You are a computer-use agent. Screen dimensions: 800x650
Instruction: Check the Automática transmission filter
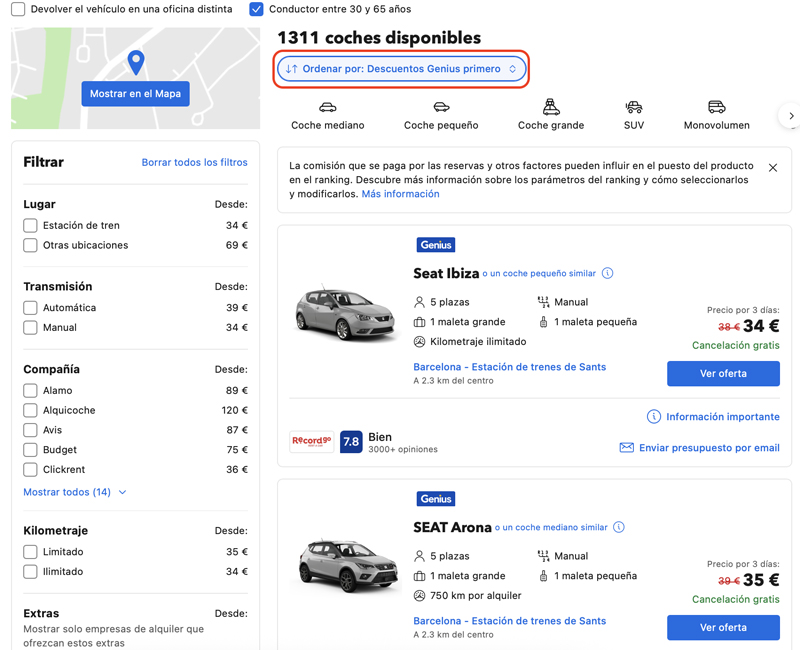tap(30, 308)
